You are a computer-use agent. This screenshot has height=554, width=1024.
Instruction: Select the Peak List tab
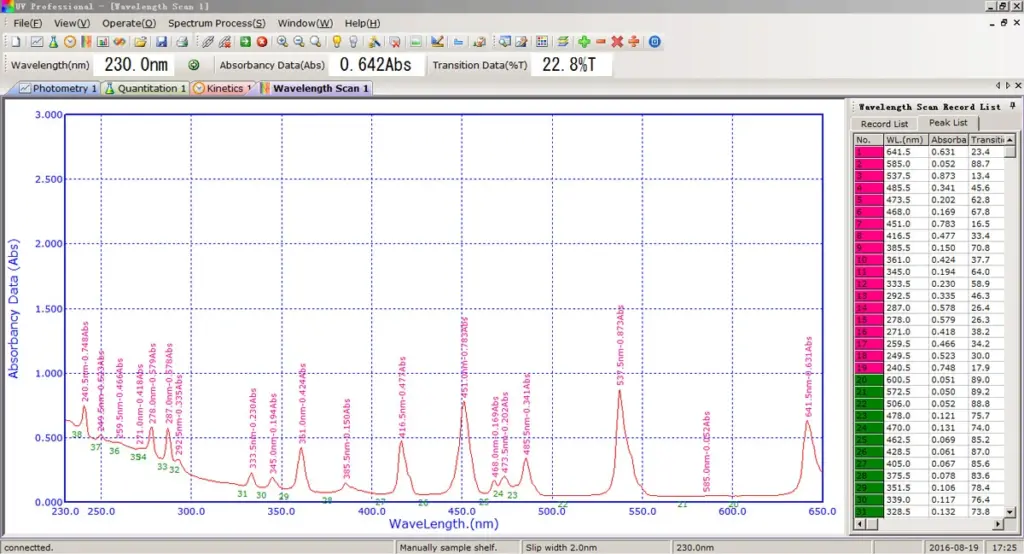pos(948,123)
